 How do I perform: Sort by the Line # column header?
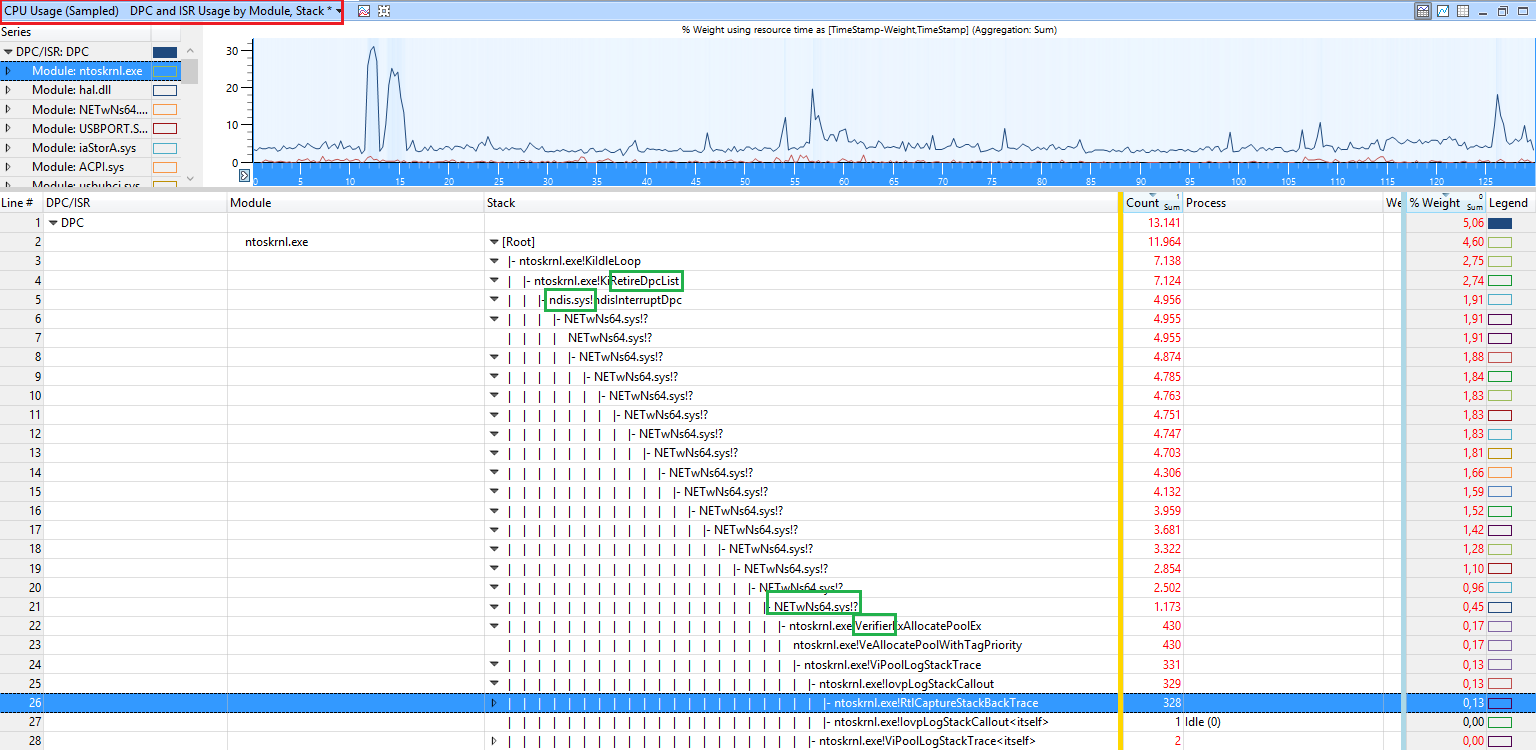pyautogui.click(x=21, y=203)
